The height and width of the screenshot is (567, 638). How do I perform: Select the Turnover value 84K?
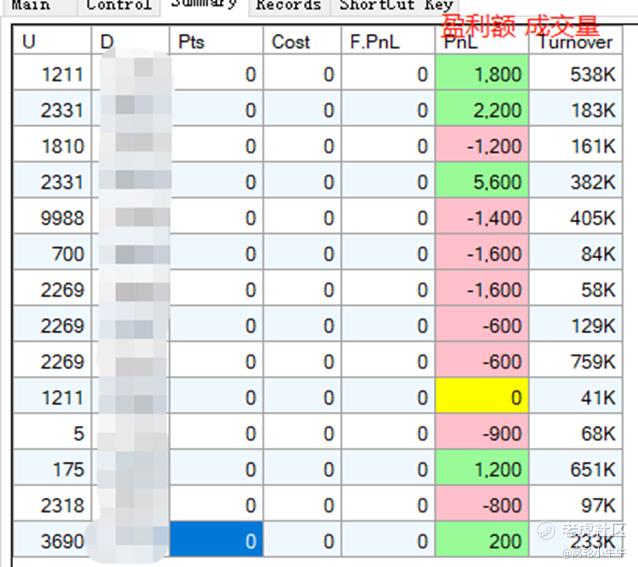[x=575, y=252]
